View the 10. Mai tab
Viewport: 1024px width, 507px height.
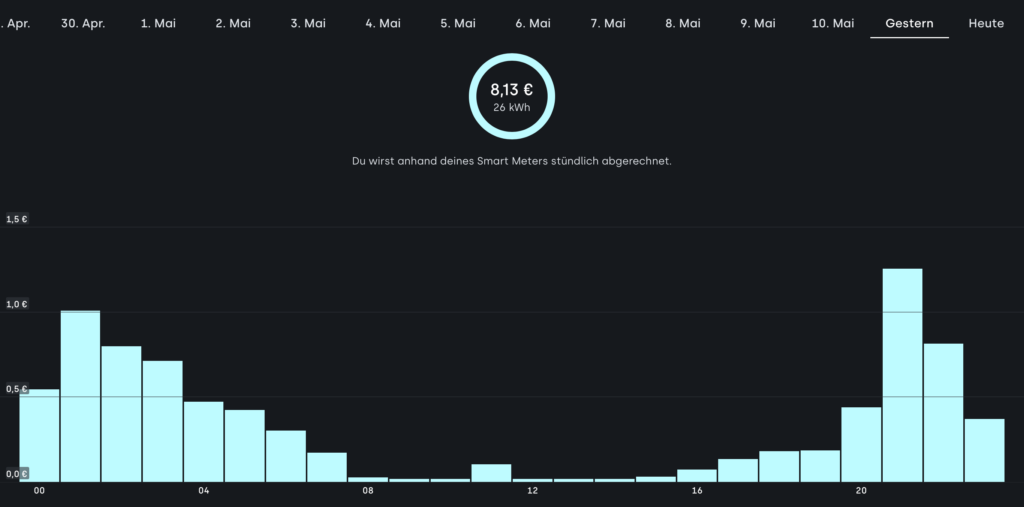coord(833,23)
